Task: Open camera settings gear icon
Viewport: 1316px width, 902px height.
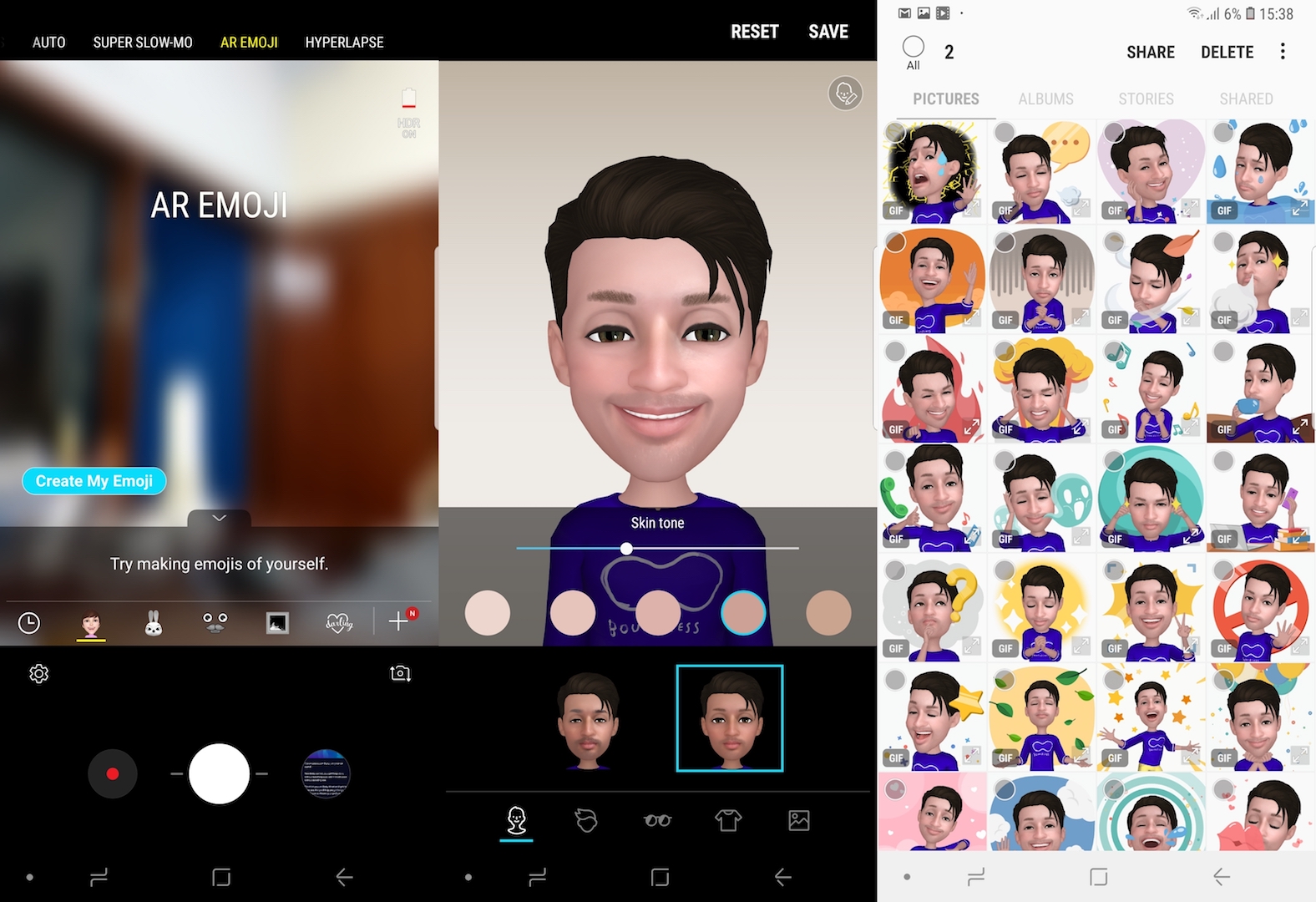Action: click(38, 673)
